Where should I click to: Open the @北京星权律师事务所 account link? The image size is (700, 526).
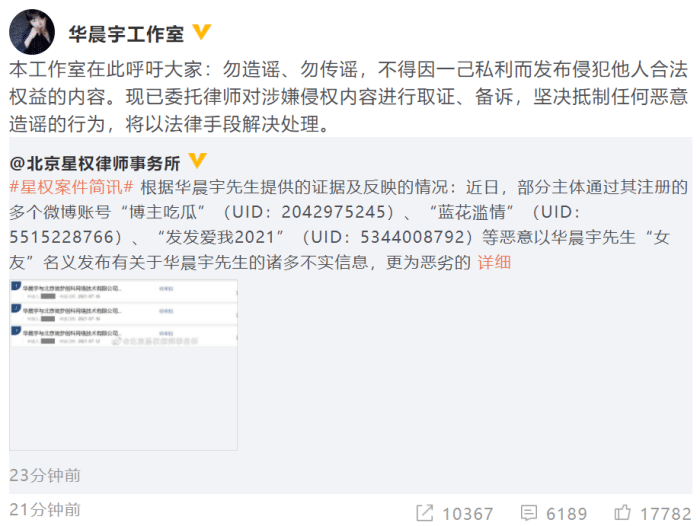pos(95,163)
